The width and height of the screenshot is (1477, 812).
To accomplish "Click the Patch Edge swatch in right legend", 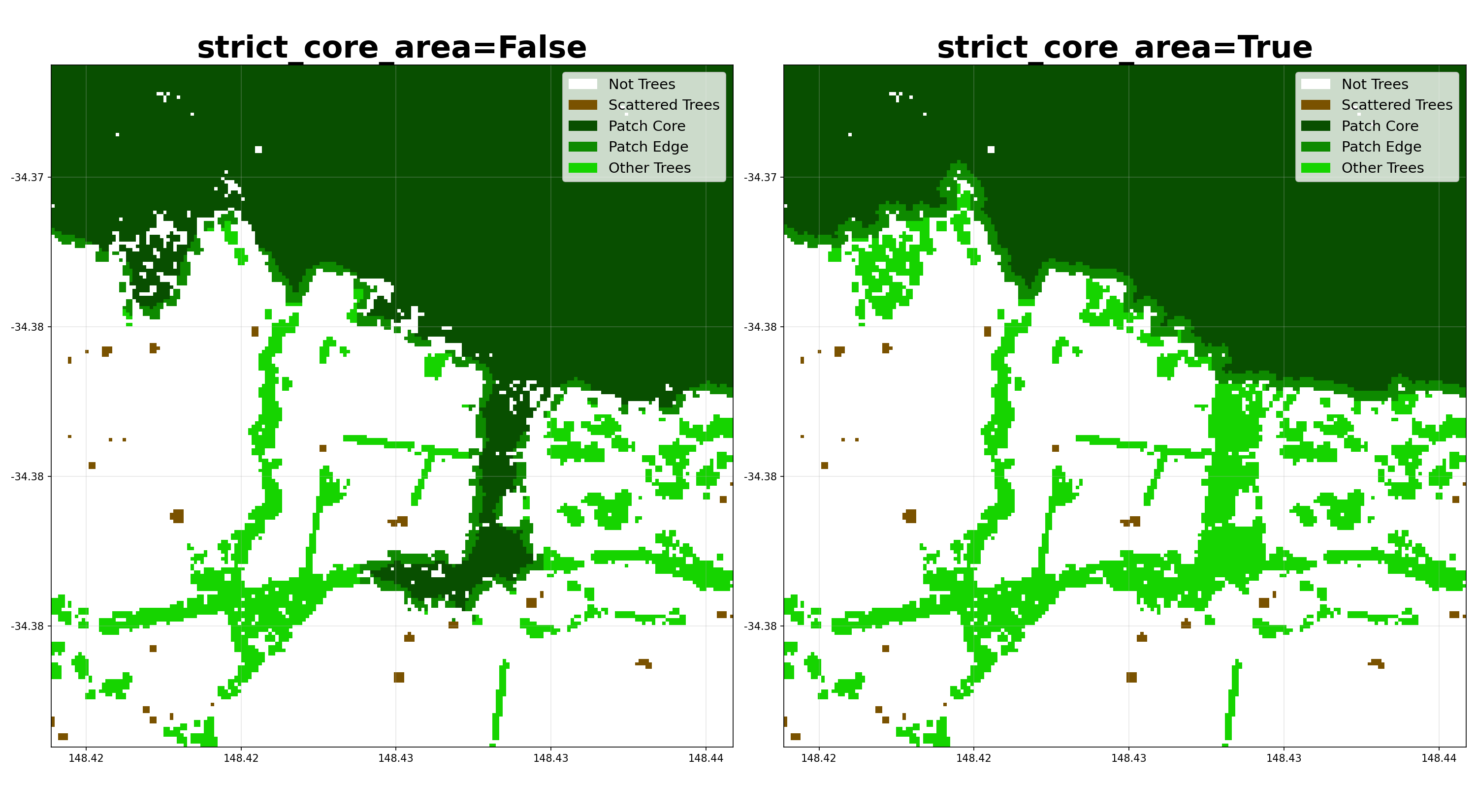I will 1316,147.
